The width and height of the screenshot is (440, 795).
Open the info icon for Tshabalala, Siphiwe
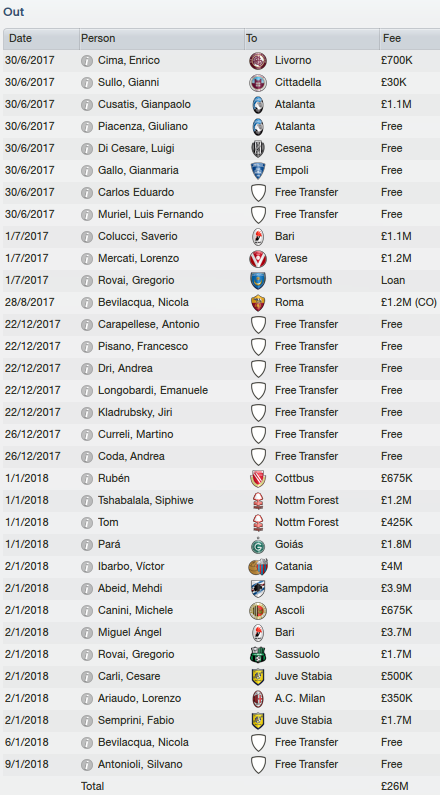click(x=87, y=500)
